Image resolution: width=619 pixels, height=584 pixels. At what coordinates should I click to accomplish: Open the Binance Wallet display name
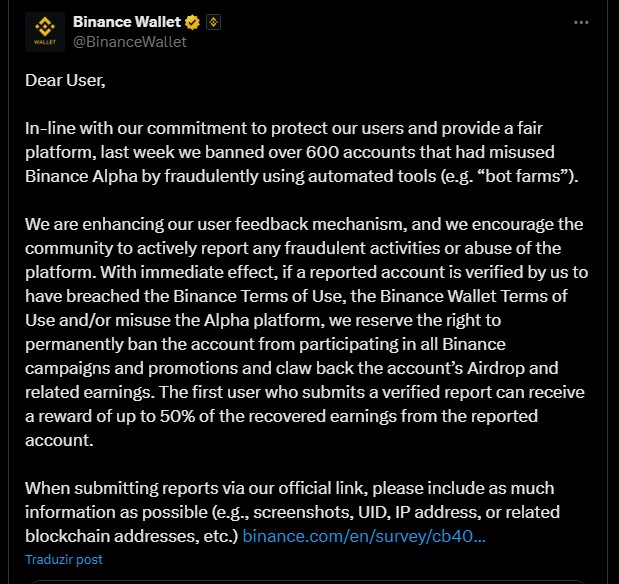pos(128,22)
